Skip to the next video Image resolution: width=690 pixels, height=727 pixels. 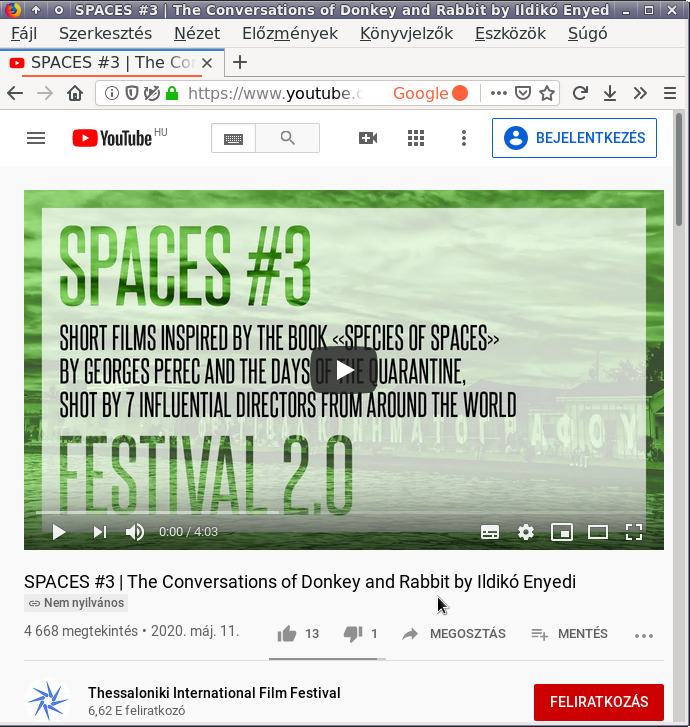coord(100,532)
